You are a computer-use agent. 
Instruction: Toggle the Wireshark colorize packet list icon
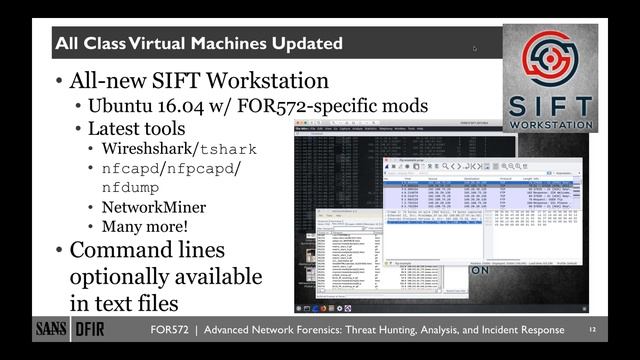[495, 167]
